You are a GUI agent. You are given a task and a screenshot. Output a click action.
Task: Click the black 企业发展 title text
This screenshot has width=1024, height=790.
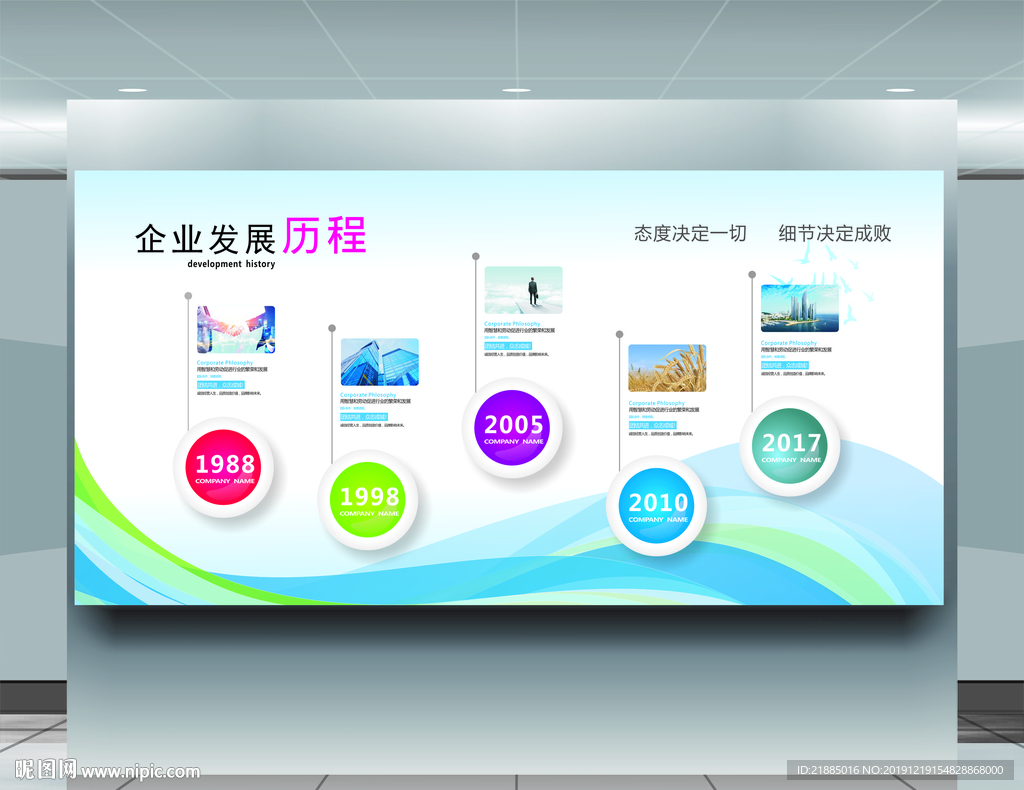(x=206, y=239)
